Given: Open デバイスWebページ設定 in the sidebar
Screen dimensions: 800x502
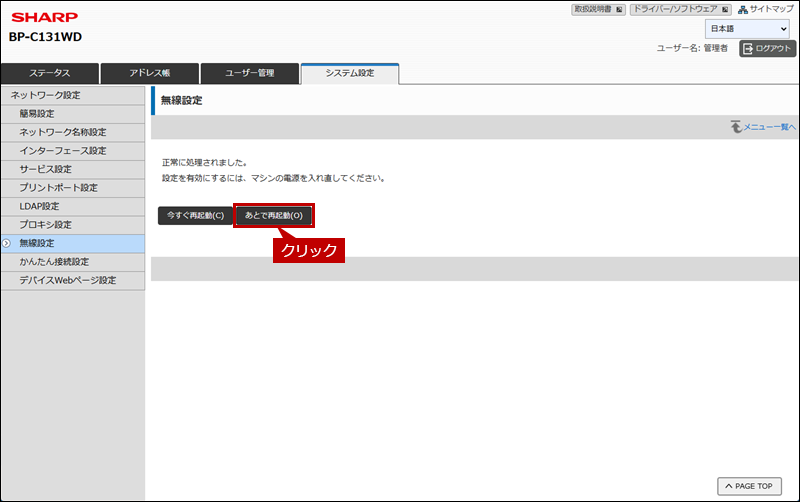Looking at the screenshot, I should pyautogui.click(x=73, y=281).
